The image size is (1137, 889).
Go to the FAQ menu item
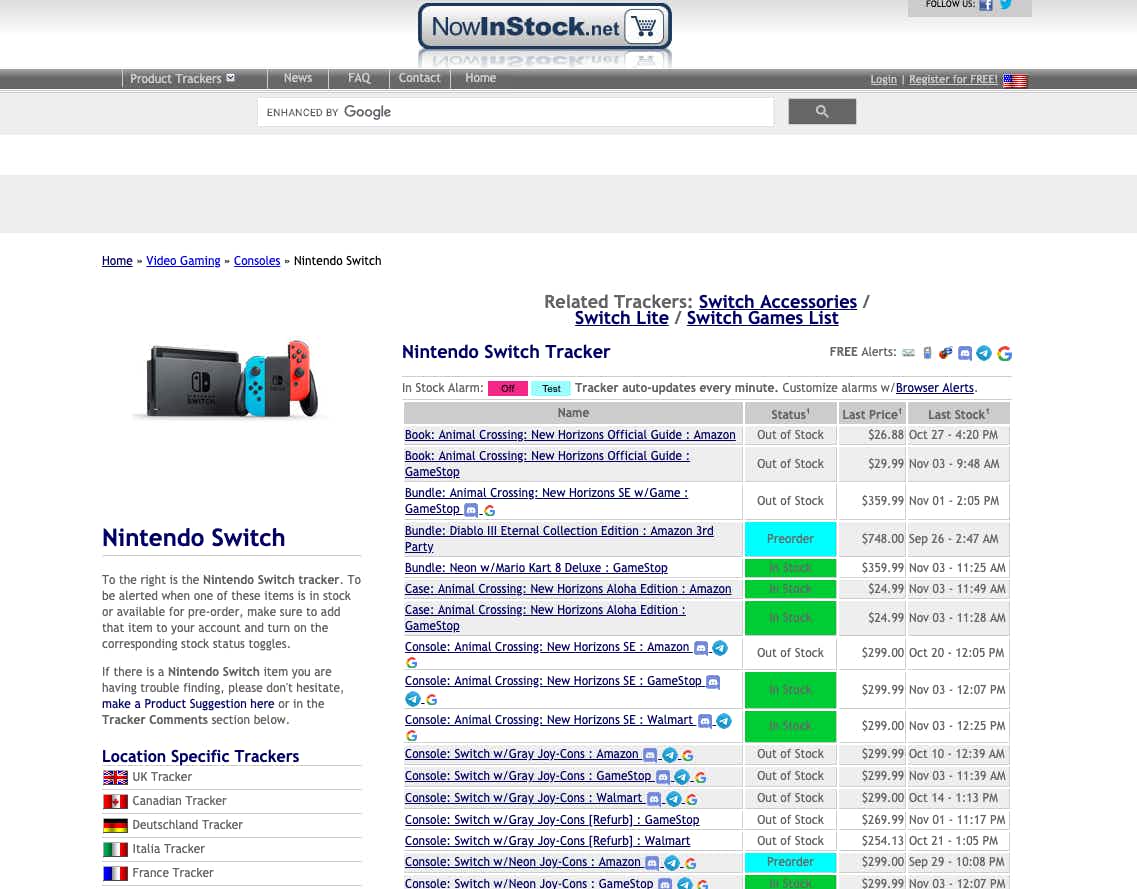click(x=359, y=78)
